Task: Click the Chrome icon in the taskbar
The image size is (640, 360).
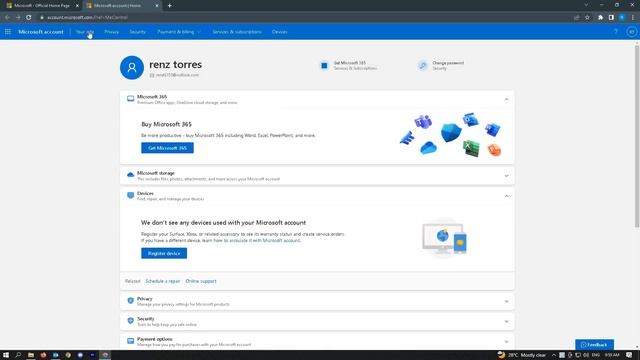Action: 105,355
